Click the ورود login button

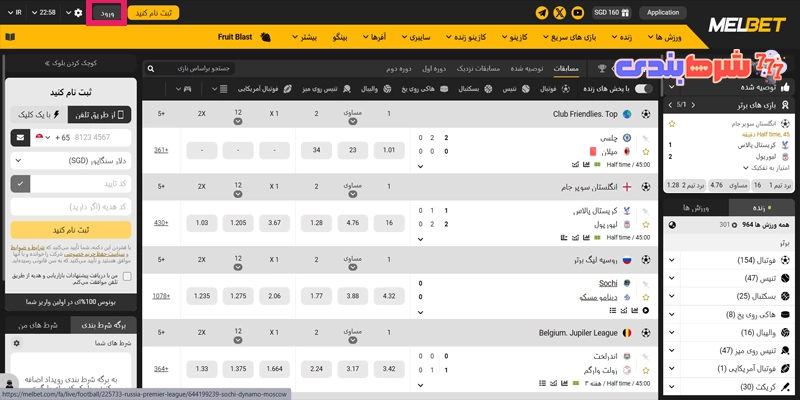[x=107, y=13]
